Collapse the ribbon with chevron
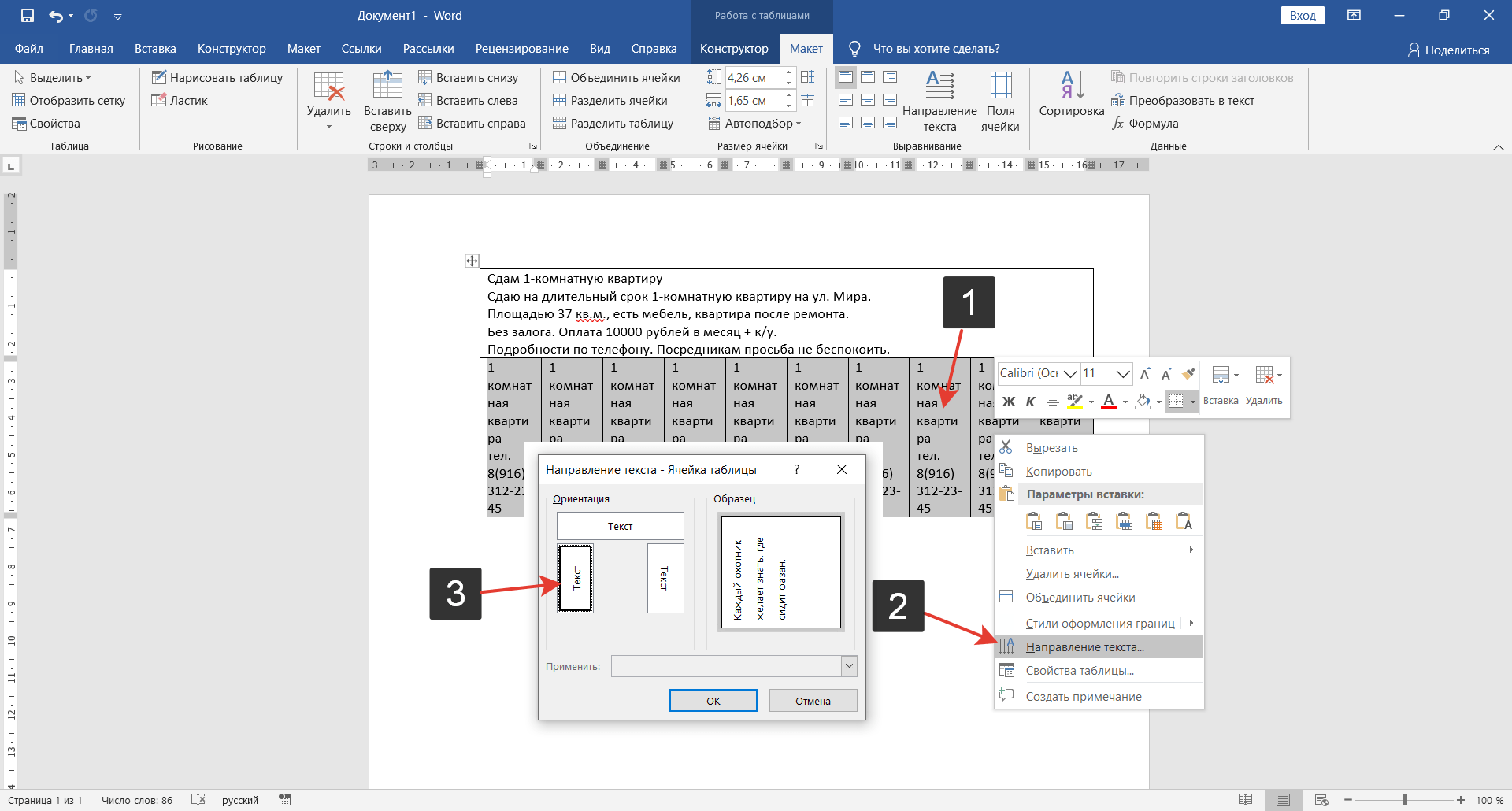The height and width of the screenshot is (811, 1512). (x=1498, y=147)
